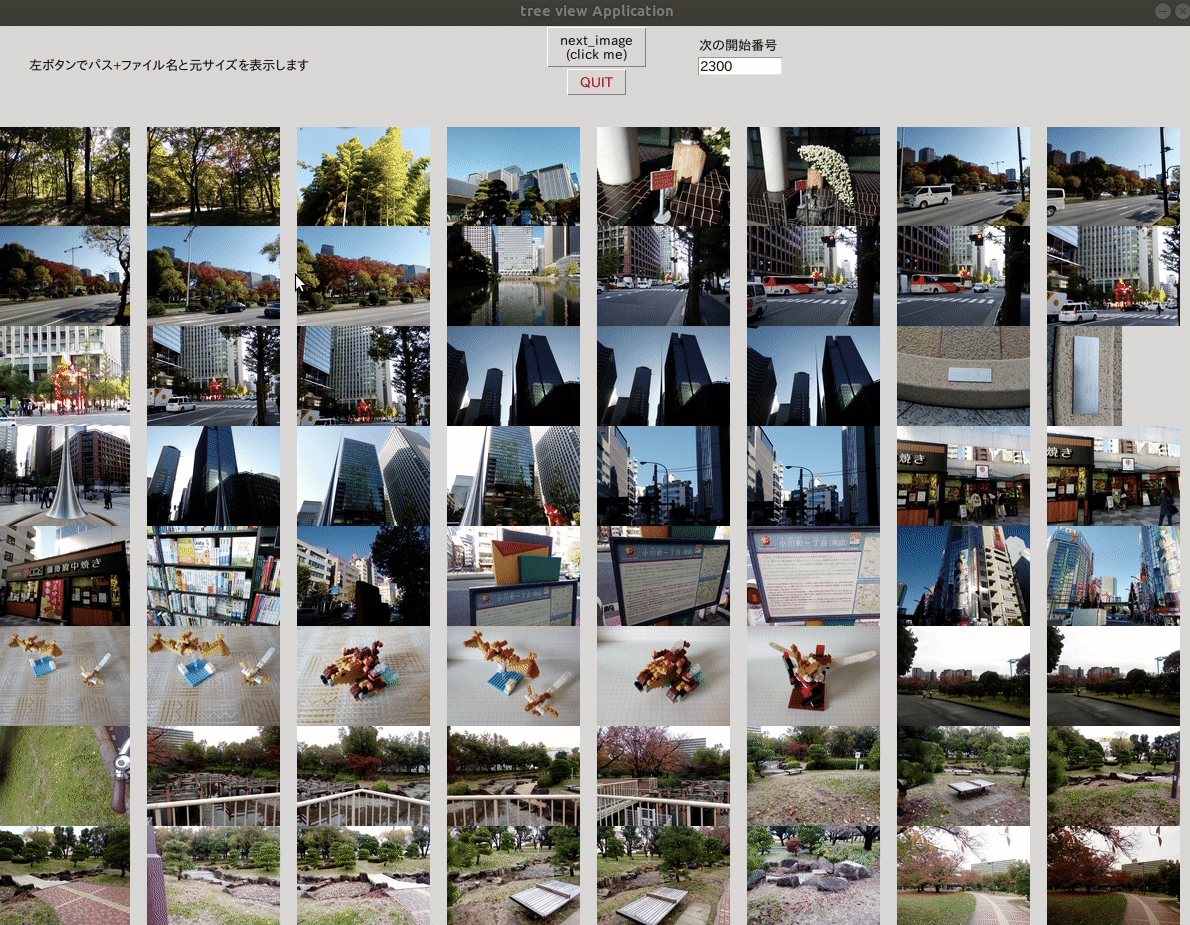Select the silver cone sculpture photo
The height and width of the screenshot is (925, 1190).
[x=64, y=476]
